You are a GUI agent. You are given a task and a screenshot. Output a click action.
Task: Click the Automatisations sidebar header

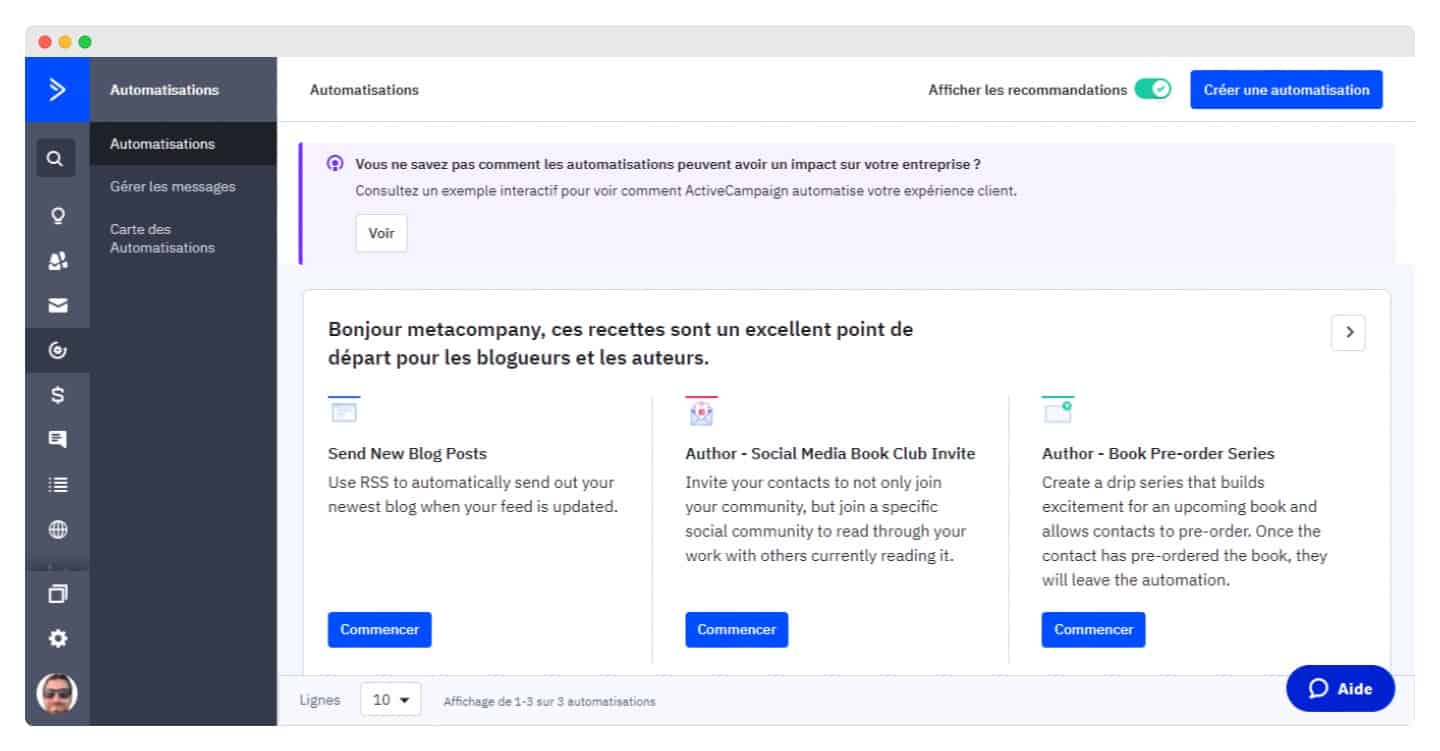164,89
